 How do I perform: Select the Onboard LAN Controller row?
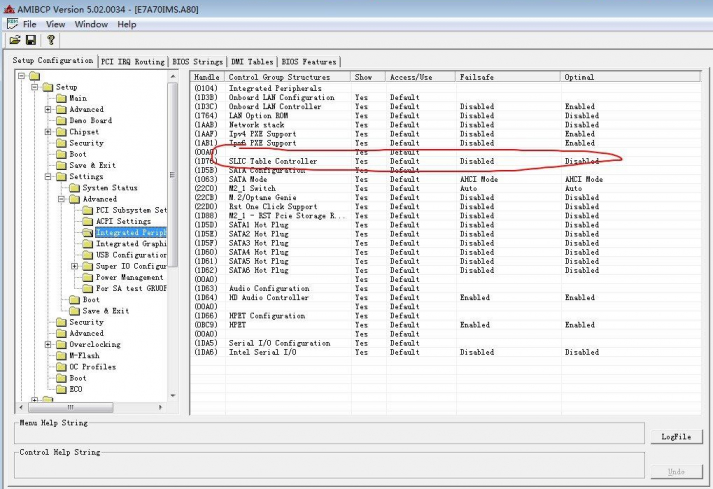pyautogui.click(x=446, y=106)
